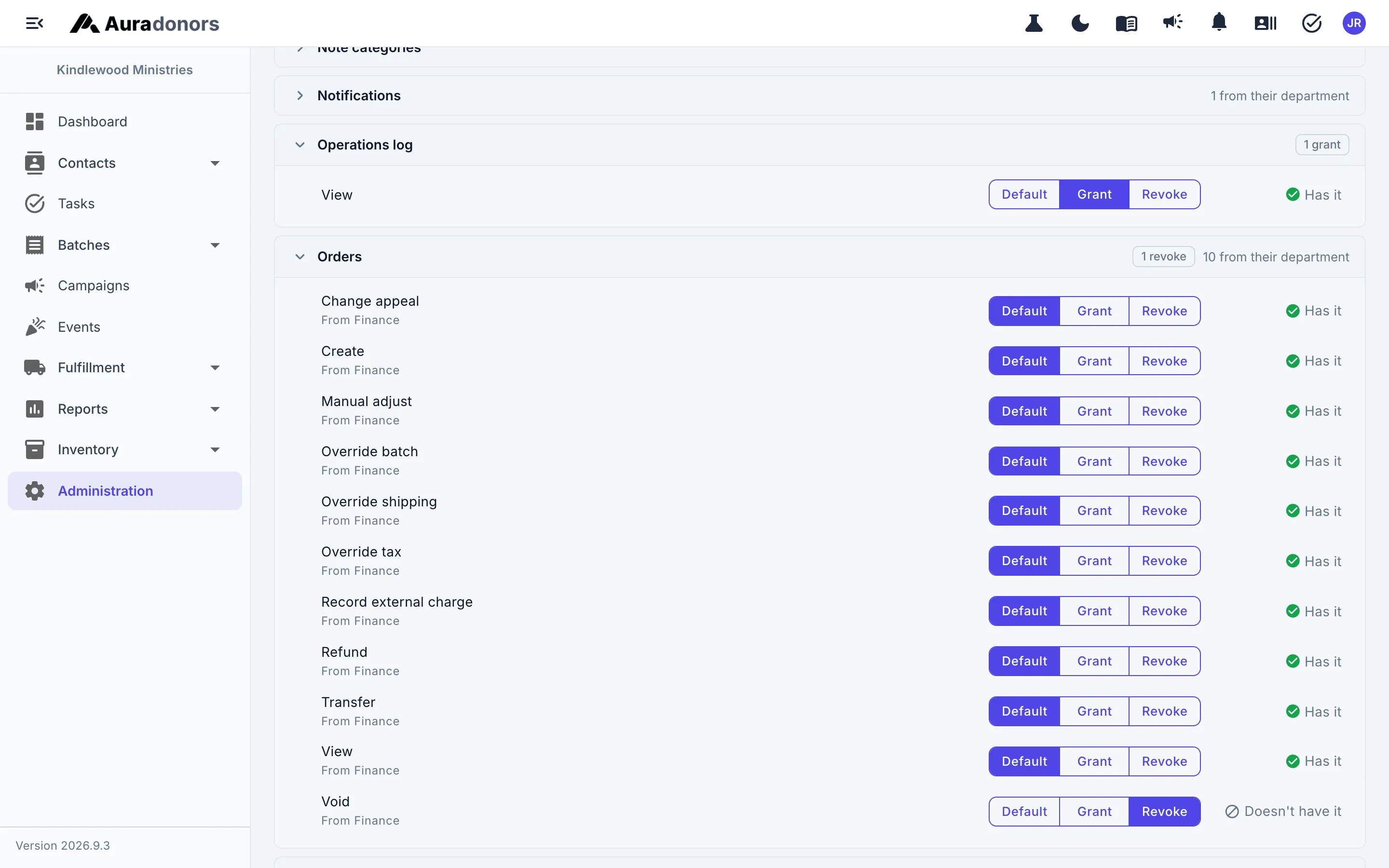Set Create permission to Revoke

[1164, 361]
